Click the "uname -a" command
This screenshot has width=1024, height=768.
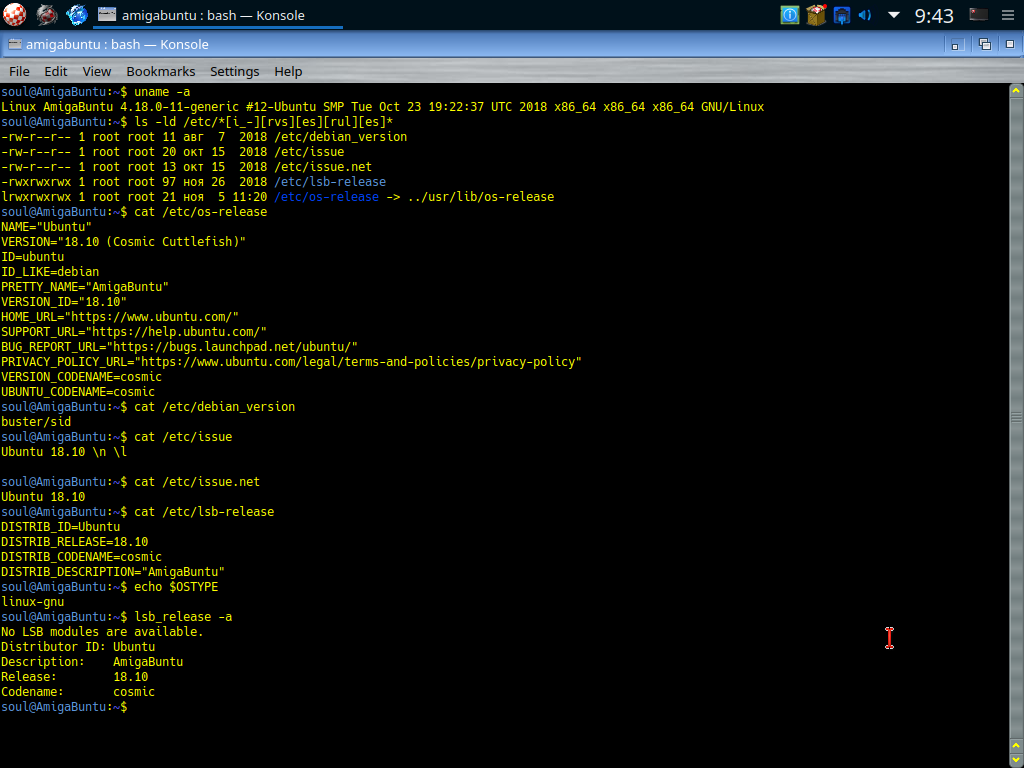(162, 92)
